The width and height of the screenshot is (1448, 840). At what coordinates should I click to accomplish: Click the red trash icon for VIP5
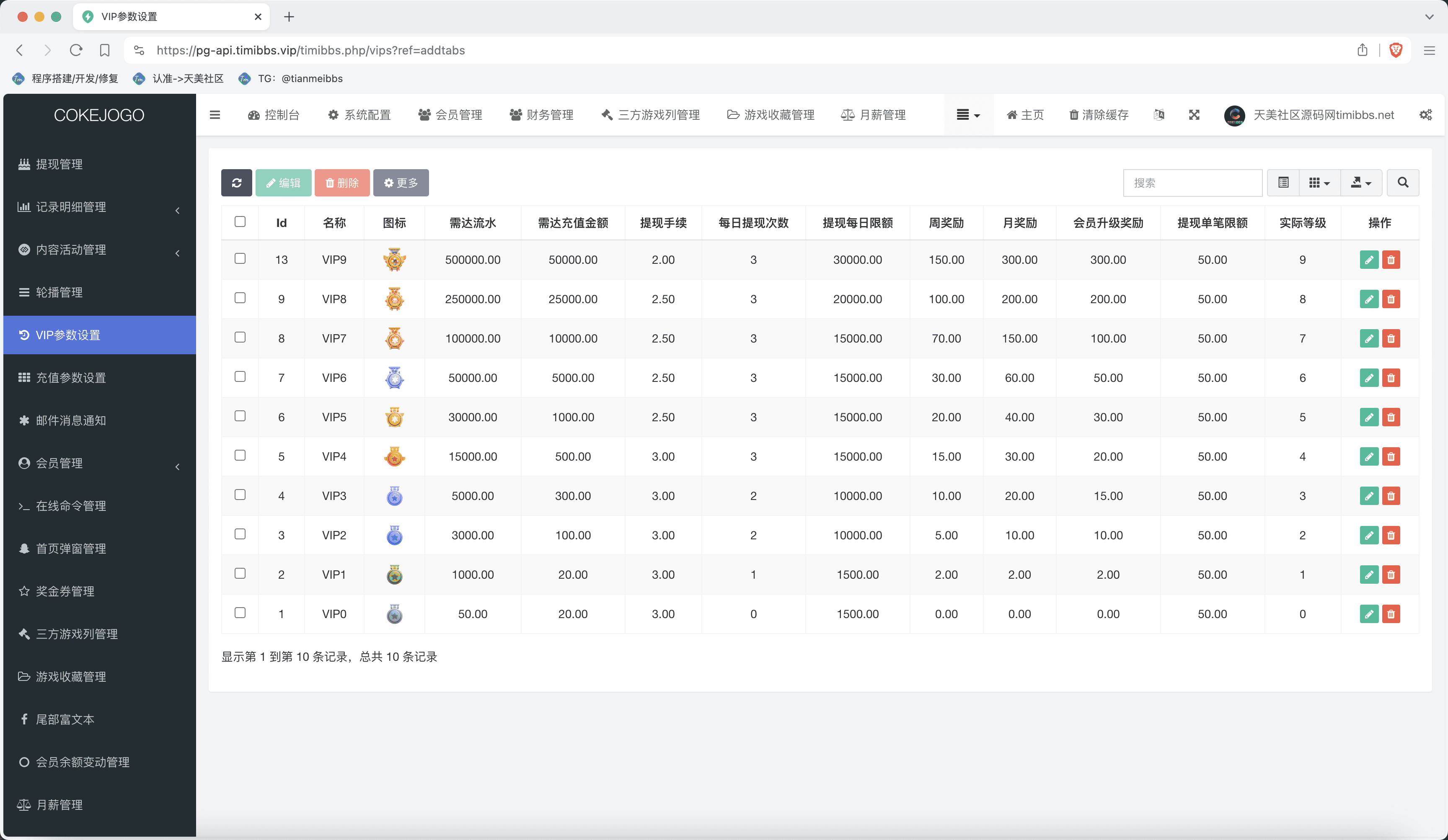click(1391, 417)
